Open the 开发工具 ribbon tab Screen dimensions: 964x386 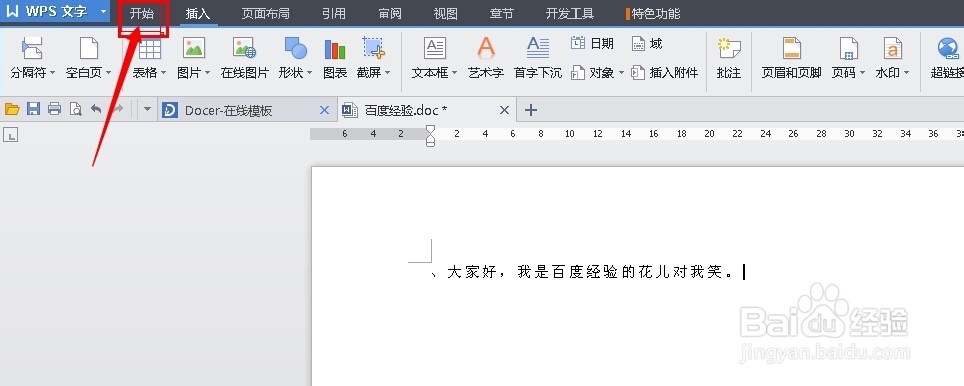tap(569, 13)
